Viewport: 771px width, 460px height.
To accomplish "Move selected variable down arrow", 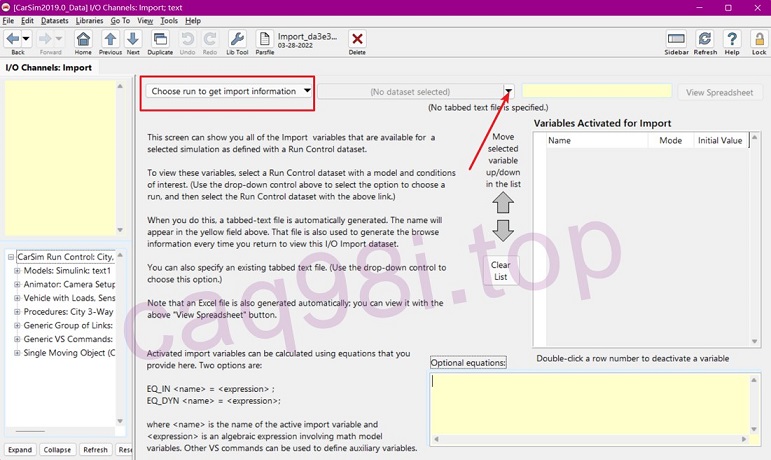I will 503,230.
